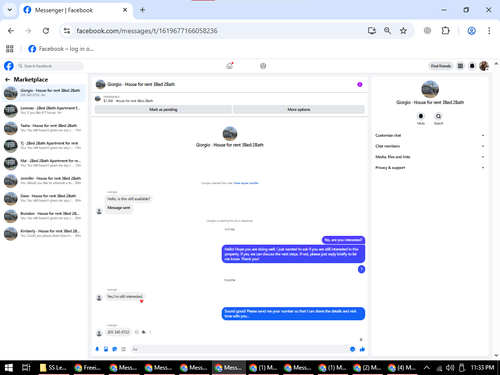This screenshot has height=375, width=500.
Task: Click the Find friends button
Action: tap(441, 66)
